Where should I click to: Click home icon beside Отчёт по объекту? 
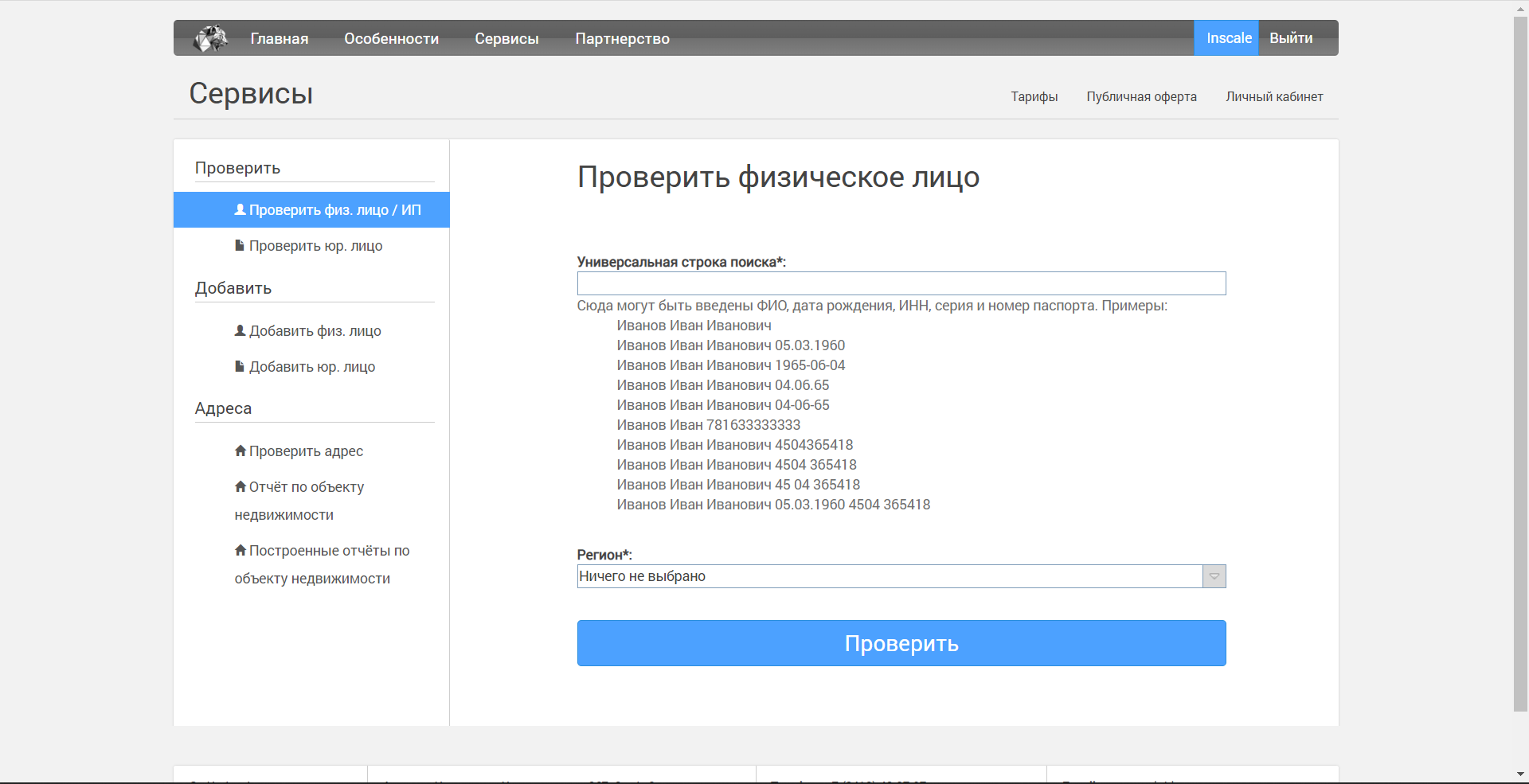[240, 486]
